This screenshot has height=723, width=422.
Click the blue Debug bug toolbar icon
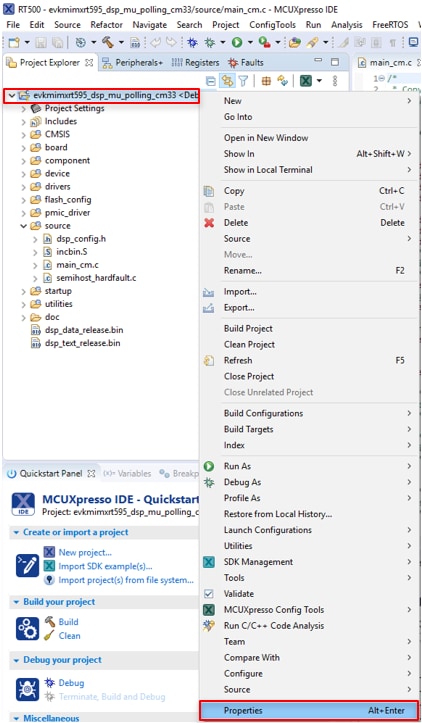click(x=192, y=42)
